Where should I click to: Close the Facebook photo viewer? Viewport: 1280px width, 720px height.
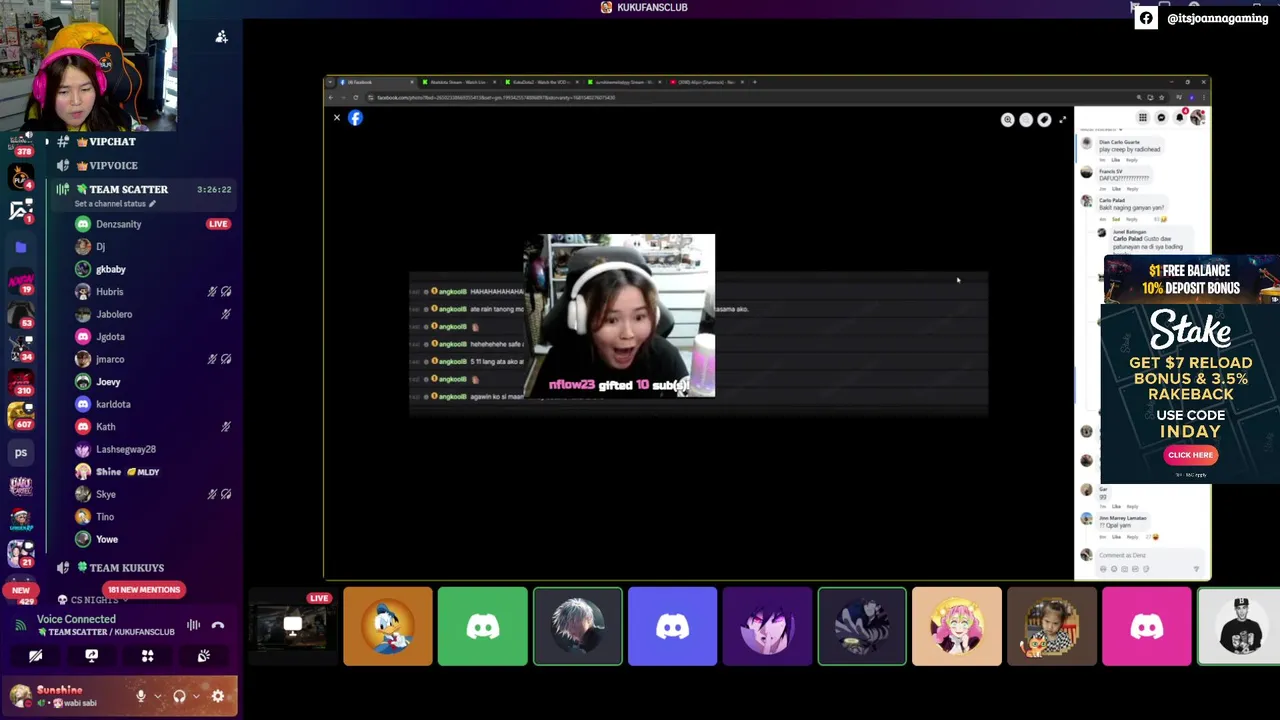coord(337,118)
